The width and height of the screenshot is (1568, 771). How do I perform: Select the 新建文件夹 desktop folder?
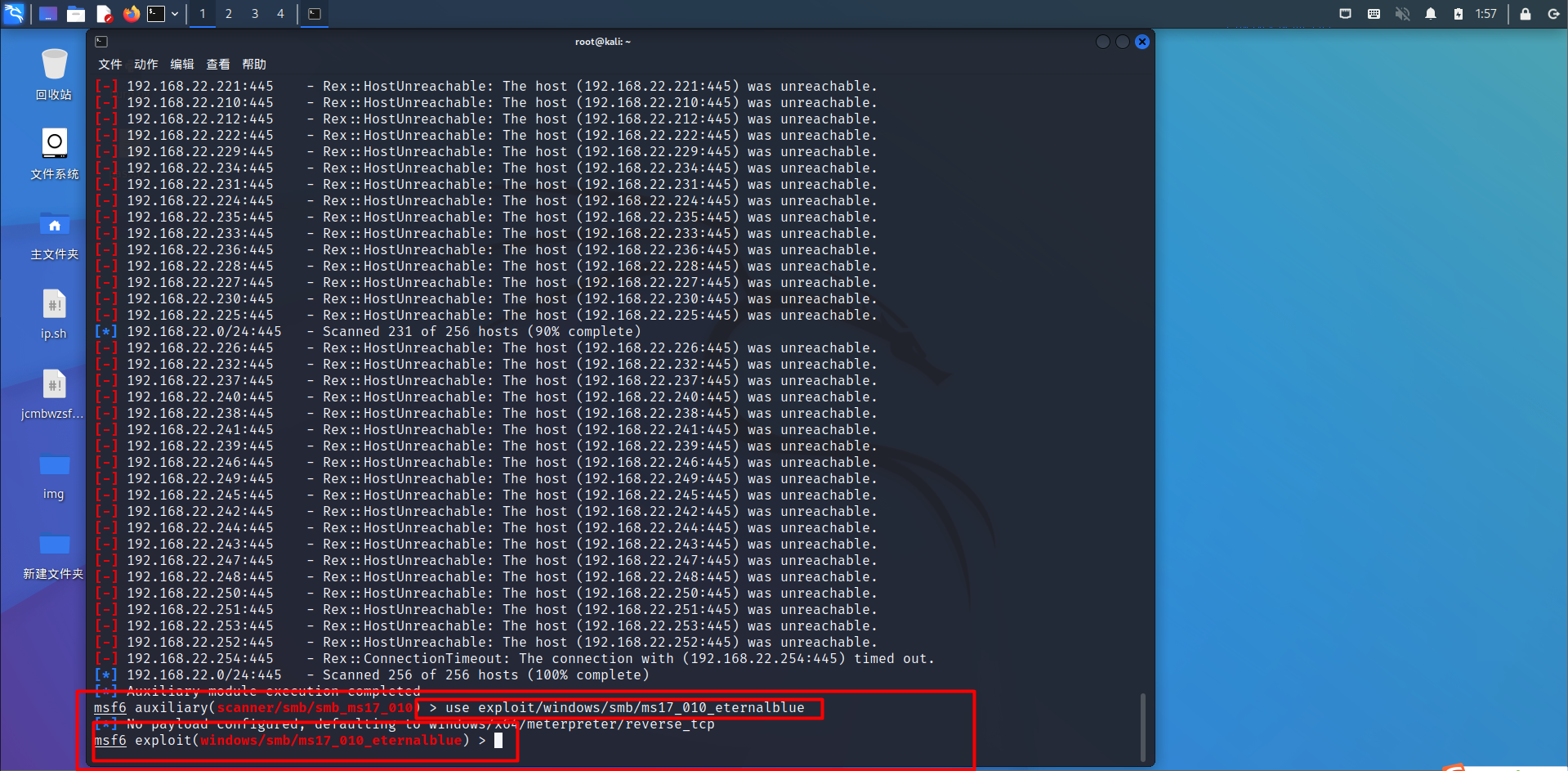click(54, 554)
